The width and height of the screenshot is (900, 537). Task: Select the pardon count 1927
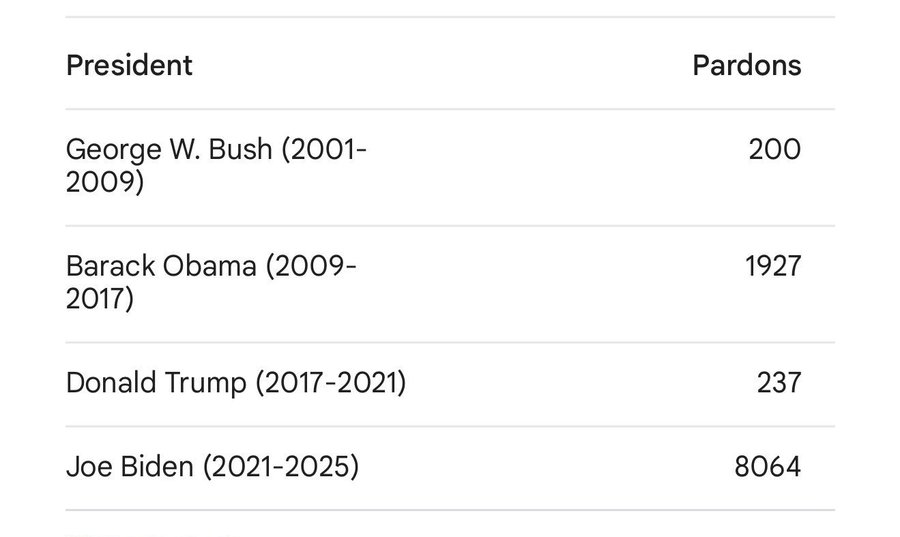click(773, 266)
